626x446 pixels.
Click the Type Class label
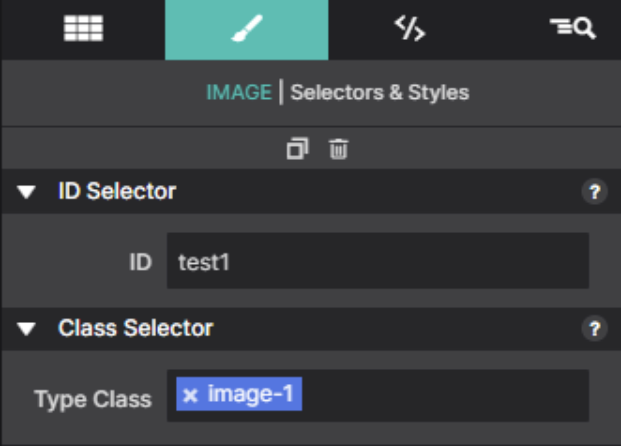tap(92, 399)
